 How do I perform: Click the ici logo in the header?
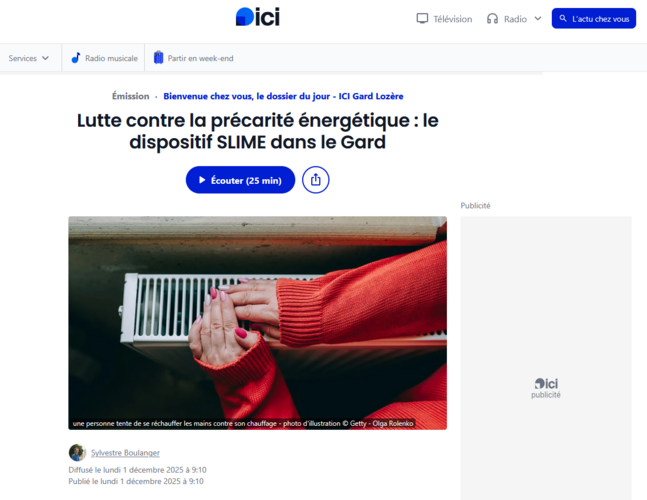[x=257, y=17]
